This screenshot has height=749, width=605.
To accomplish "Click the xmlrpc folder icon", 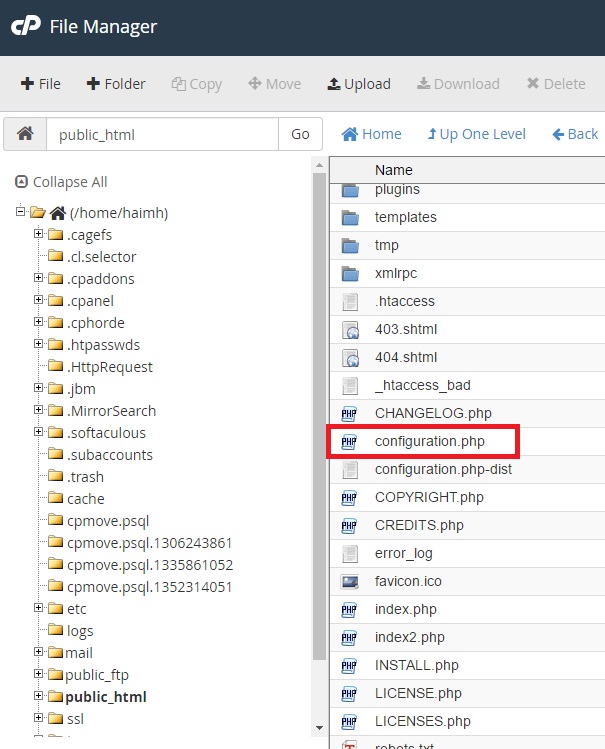I will point(350,274).
